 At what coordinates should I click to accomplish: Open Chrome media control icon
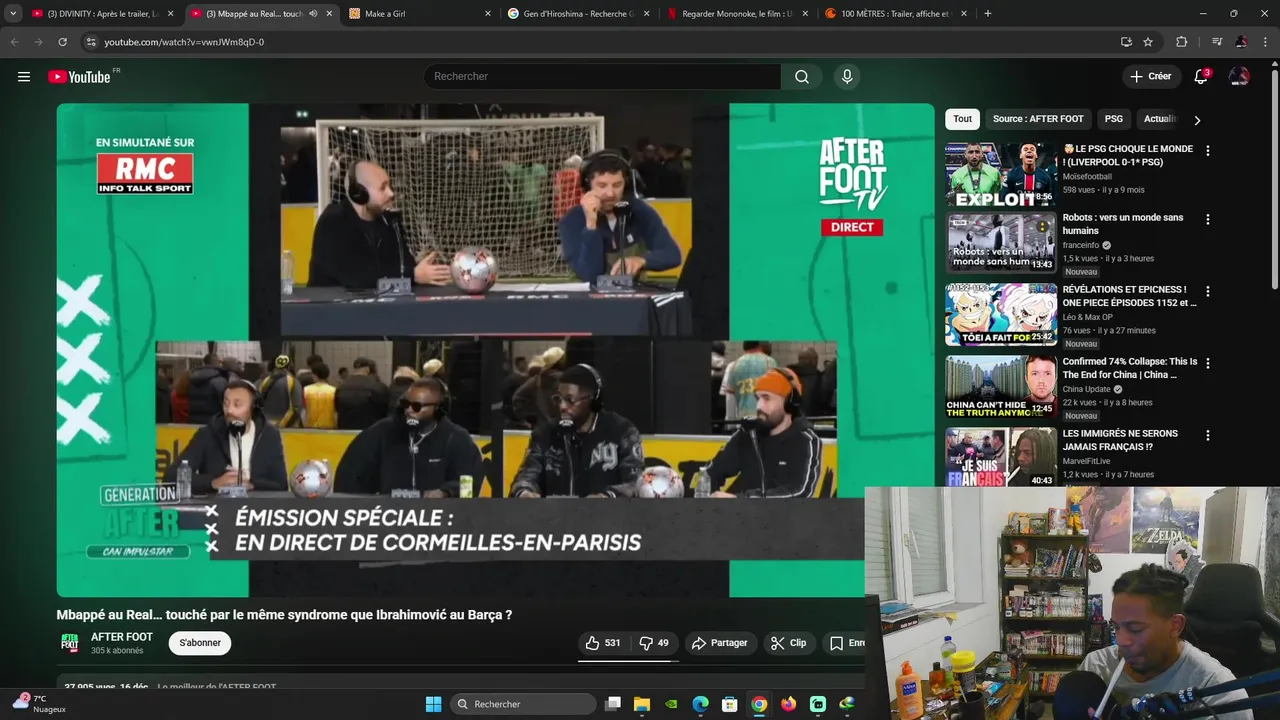click(1217, 42)
